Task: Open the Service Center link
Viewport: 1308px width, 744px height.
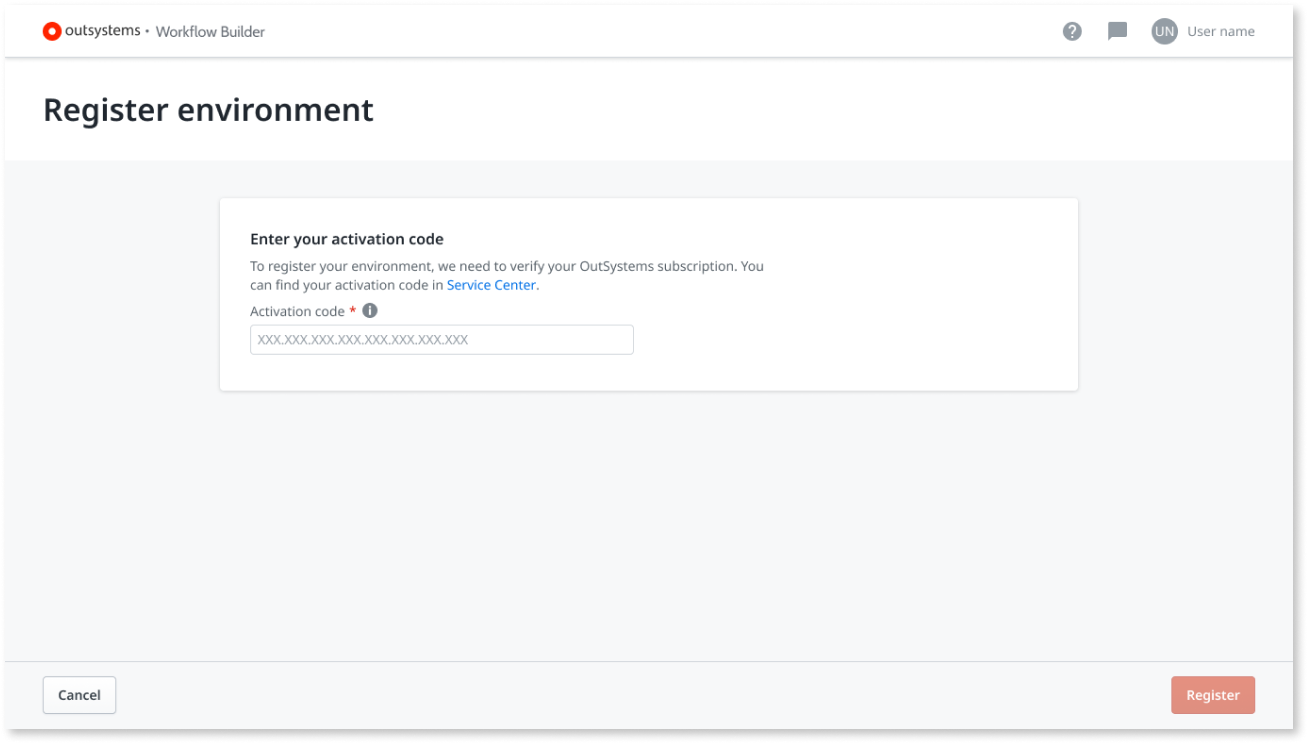Action: tap(491, 285)
